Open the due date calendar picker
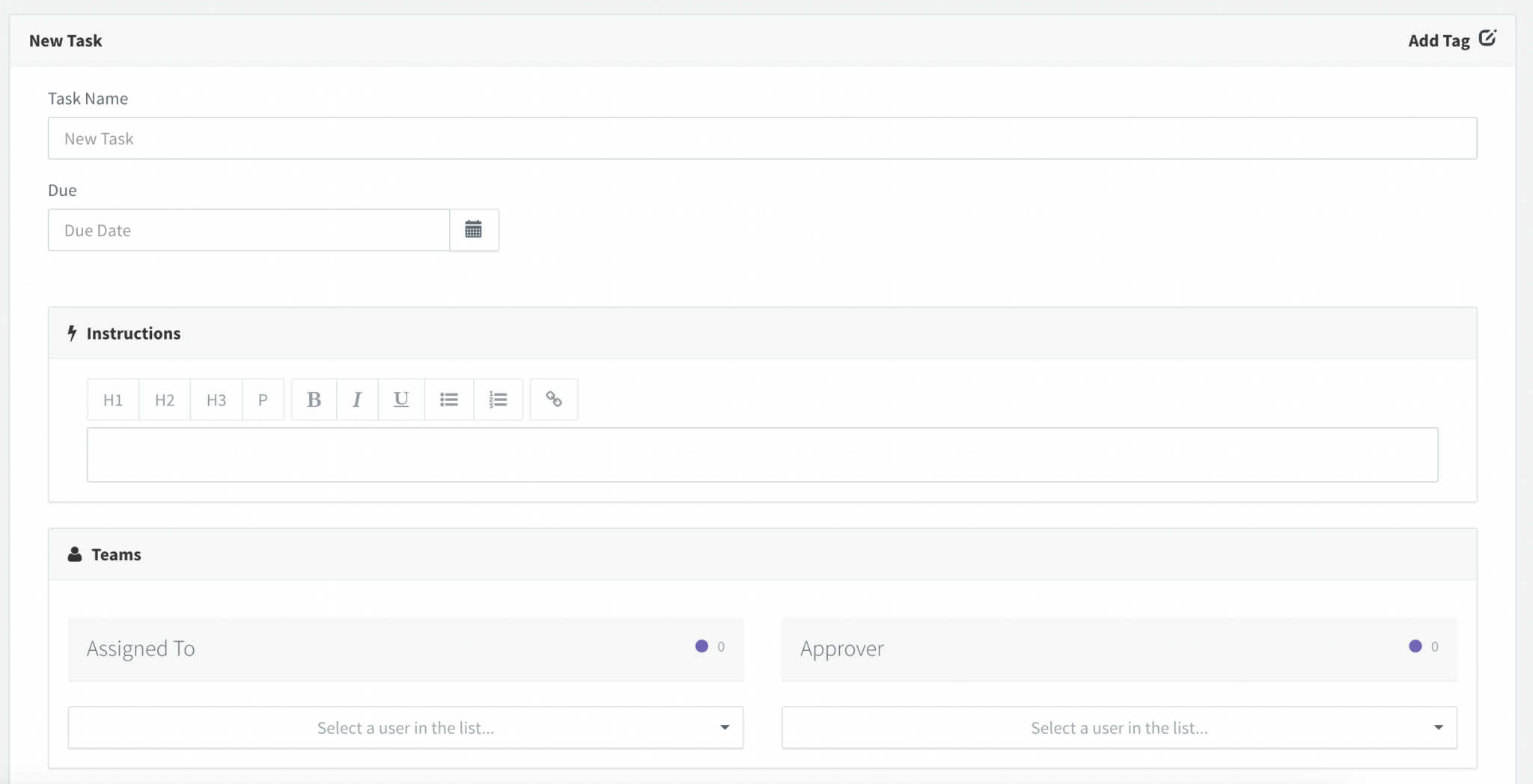1533x784 pixels. click(473, 230)
